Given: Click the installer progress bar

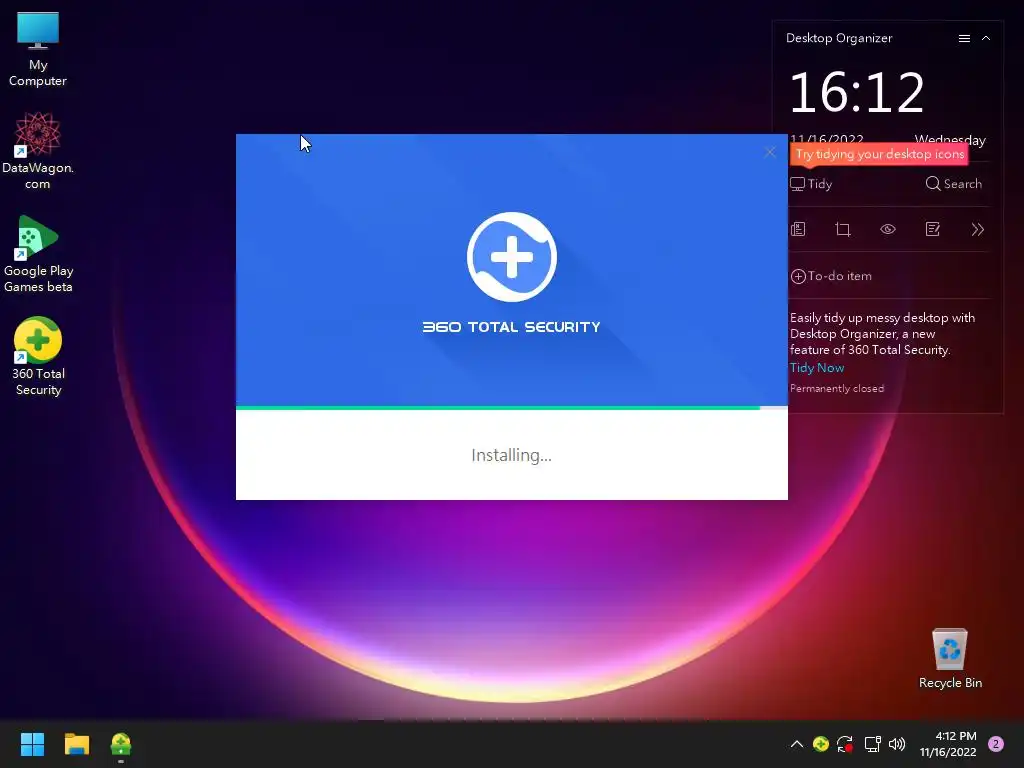Looking at the screenshot, I should click(x=511, y=408).
